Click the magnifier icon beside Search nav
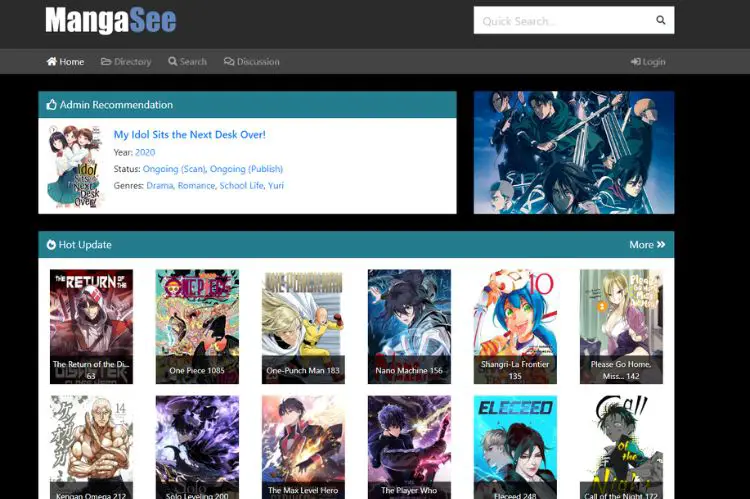The width and height of the screenshot is (750, 499). pos(173,61)
